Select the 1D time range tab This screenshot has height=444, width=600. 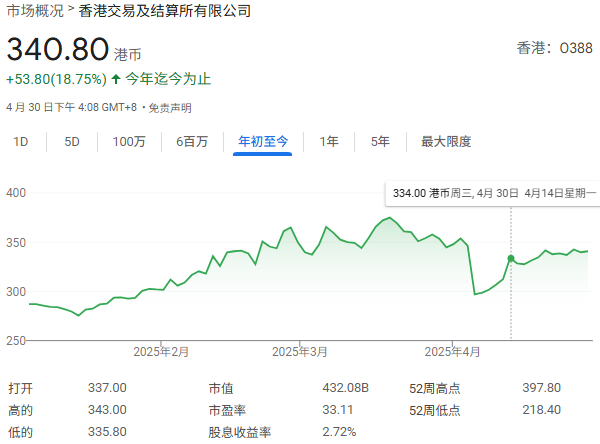click(21, 142)
